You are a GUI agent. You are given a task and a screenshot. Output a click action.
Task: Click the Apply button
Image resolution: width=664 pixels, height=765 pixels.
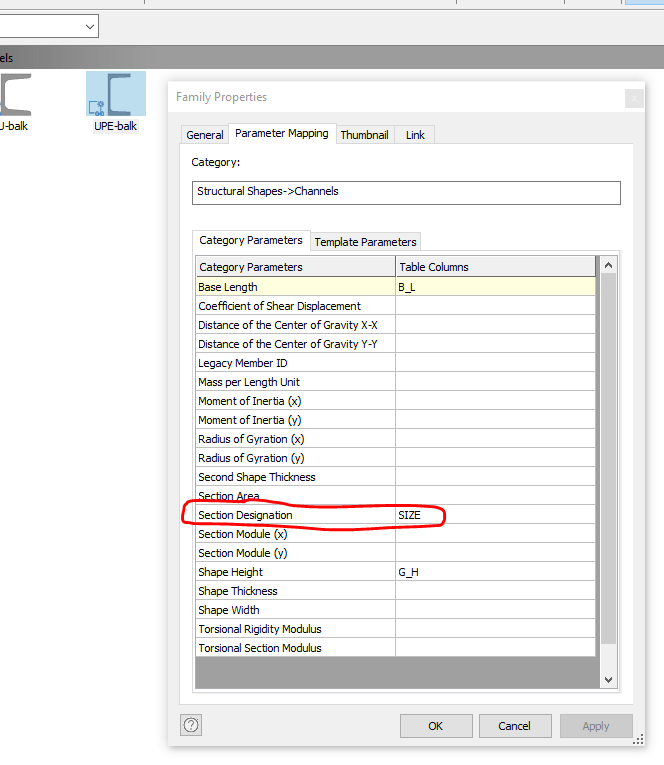click(x=596, y=726)
